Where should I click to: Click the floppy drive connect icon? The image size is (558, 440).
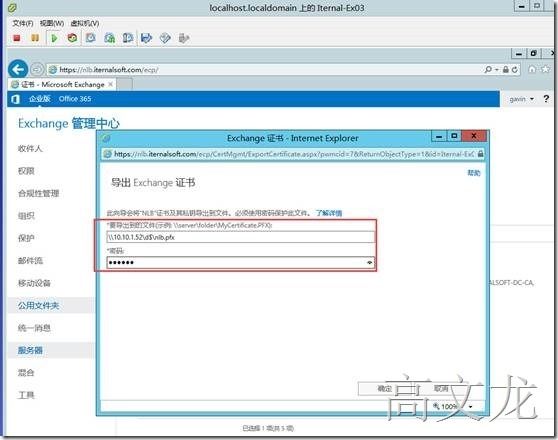[x=146, y=38]
